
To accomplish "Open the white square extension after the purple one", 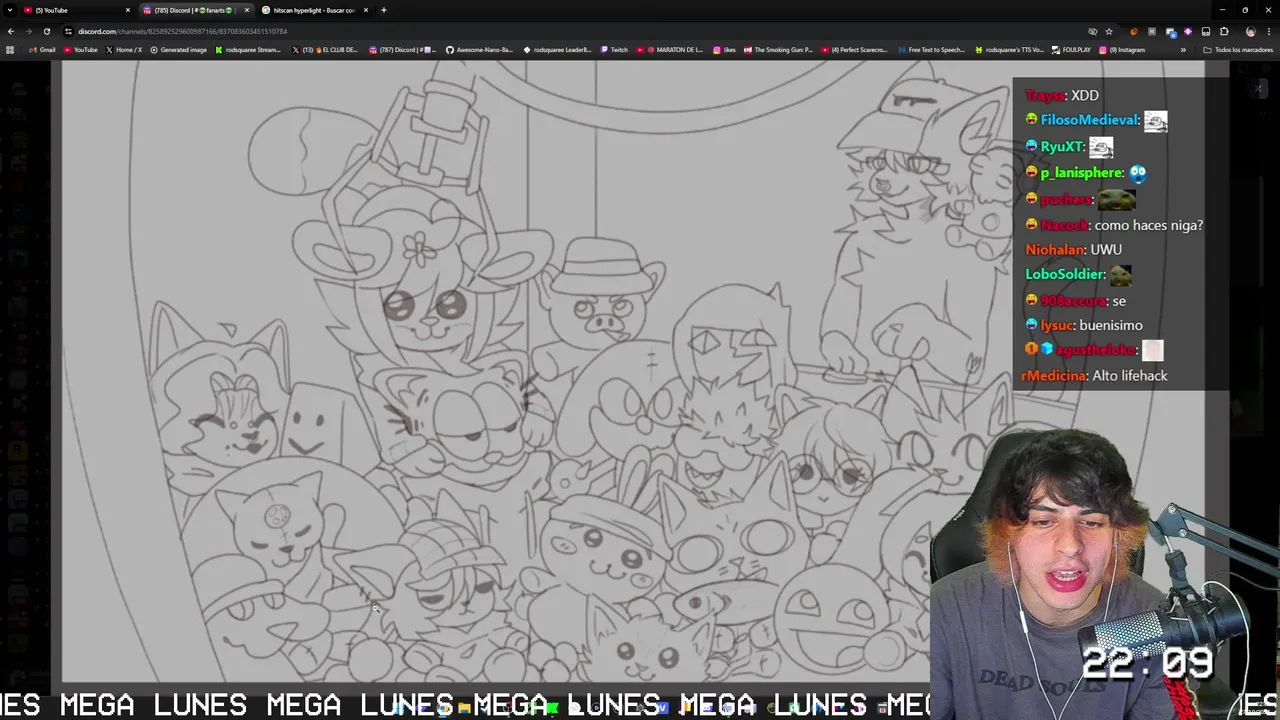I will (x=1206, y=31).
